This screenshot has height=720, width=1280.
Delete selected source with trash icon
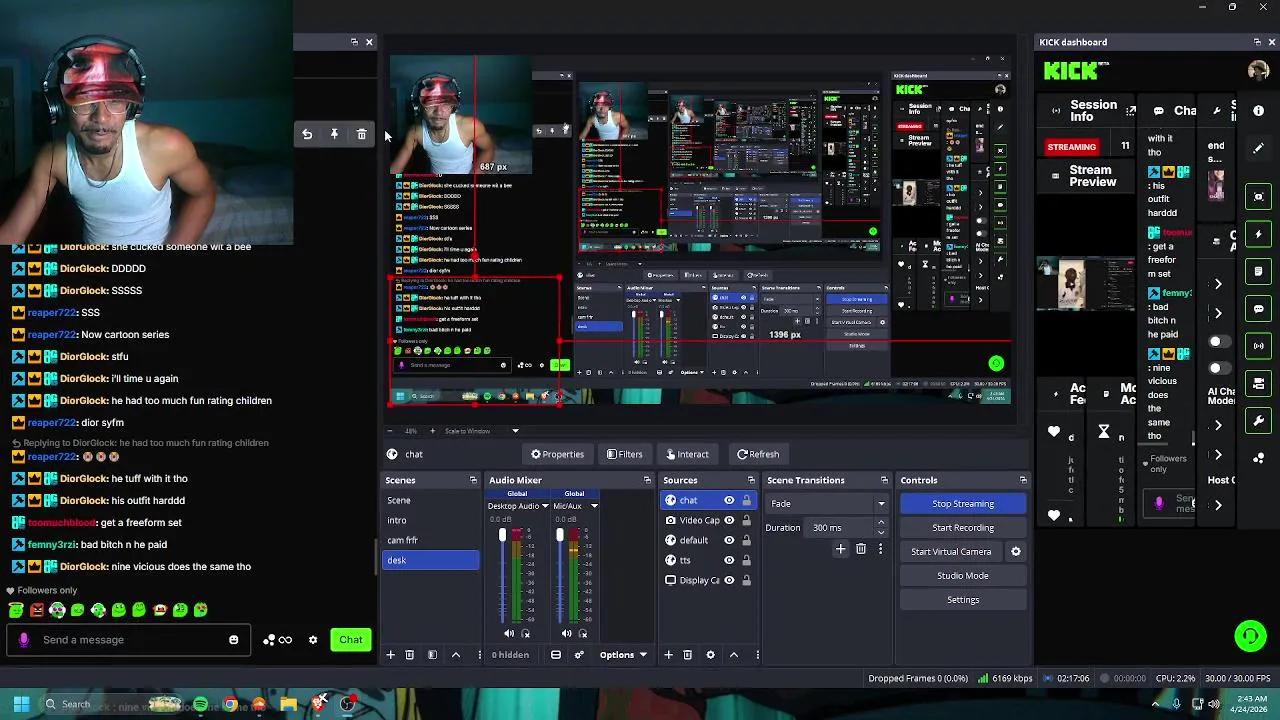[x=687, y=655]
